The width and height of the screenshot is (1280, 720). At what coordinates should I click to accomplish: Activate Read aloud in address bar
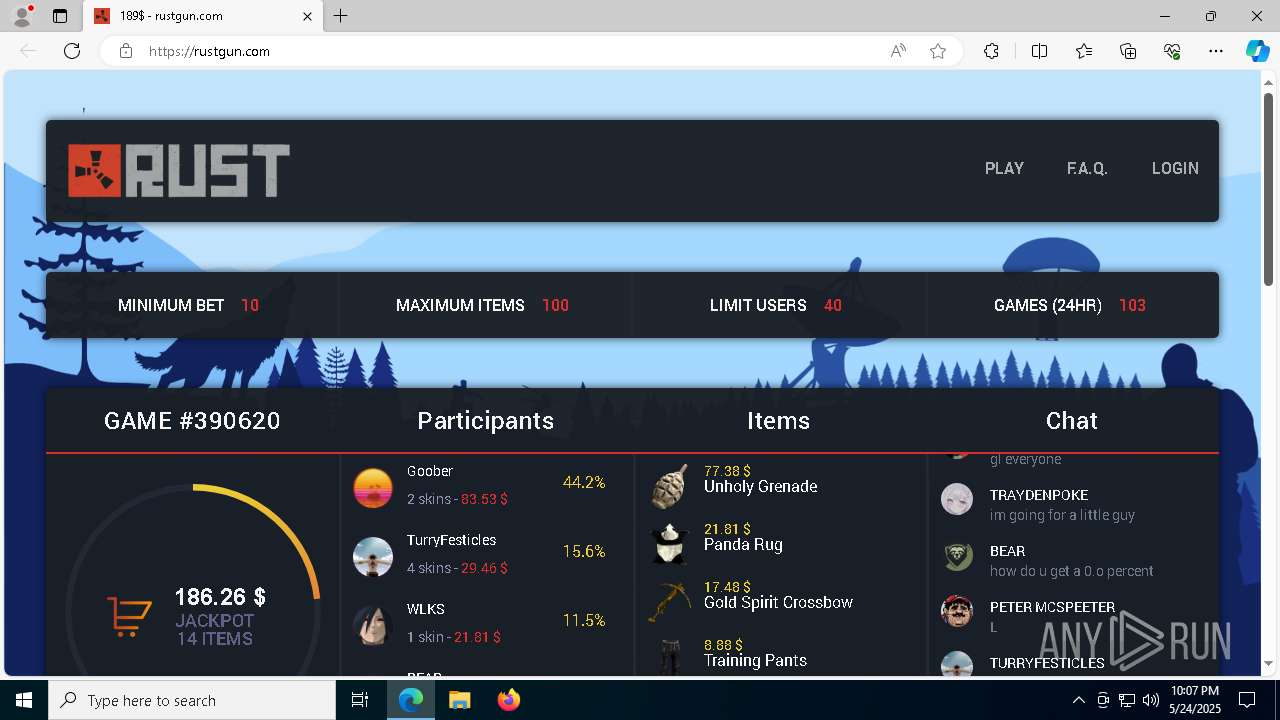[x=898, y=51]
